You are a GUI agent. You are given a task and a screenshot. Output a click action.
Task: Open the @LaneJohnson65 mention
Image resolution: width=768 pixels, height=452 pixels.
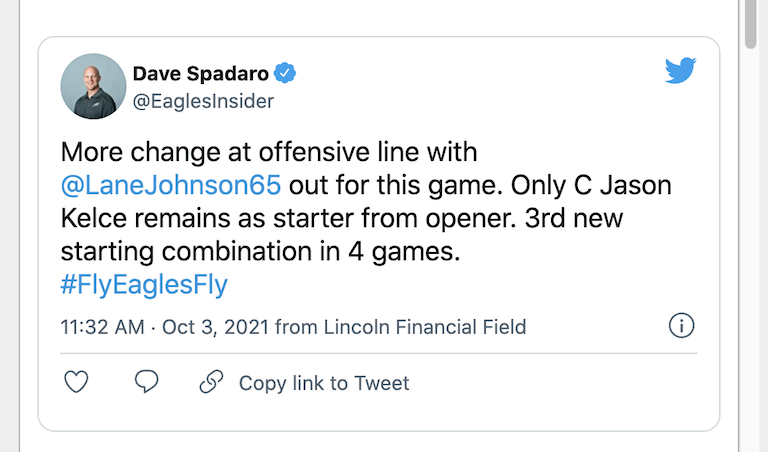click(x=172, y=186)
